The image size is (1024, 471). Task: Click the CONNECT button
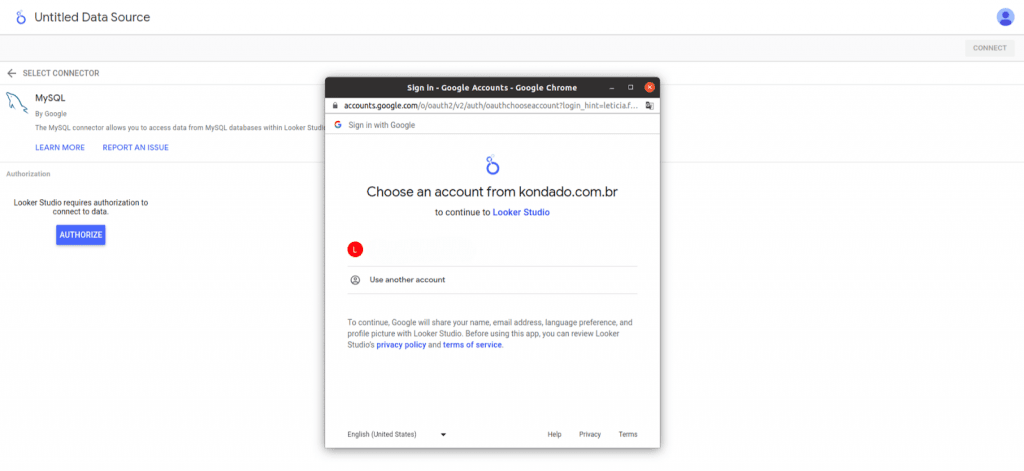(x=989, y=48)
